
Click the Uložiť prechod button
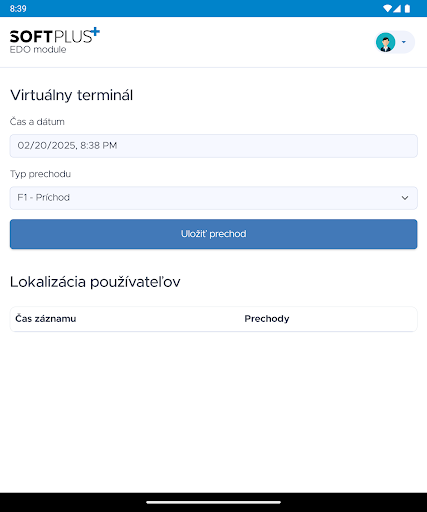pos(214,234)
